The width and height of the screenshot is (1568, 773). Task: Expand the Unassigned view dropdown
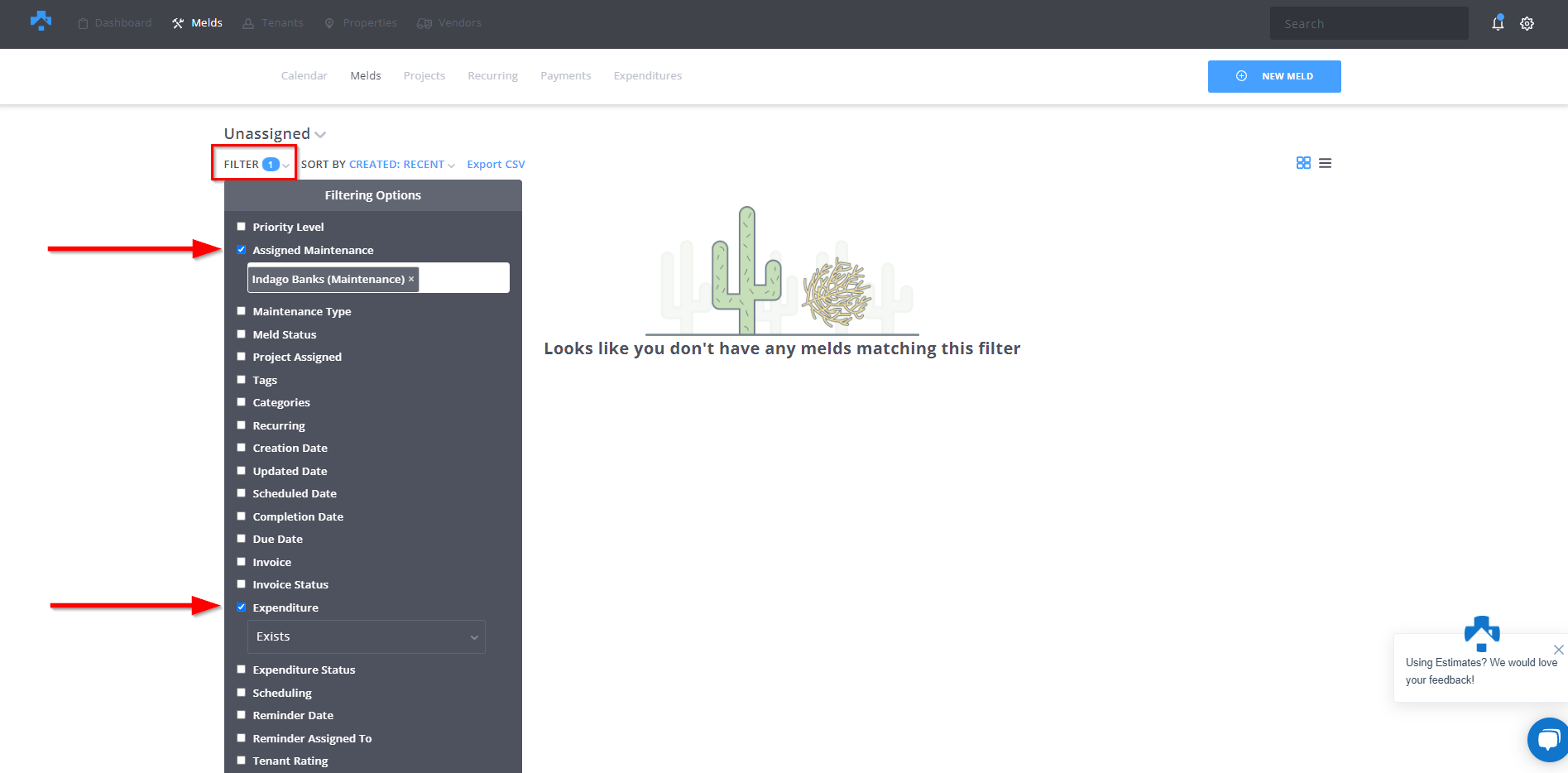(275, 133)
